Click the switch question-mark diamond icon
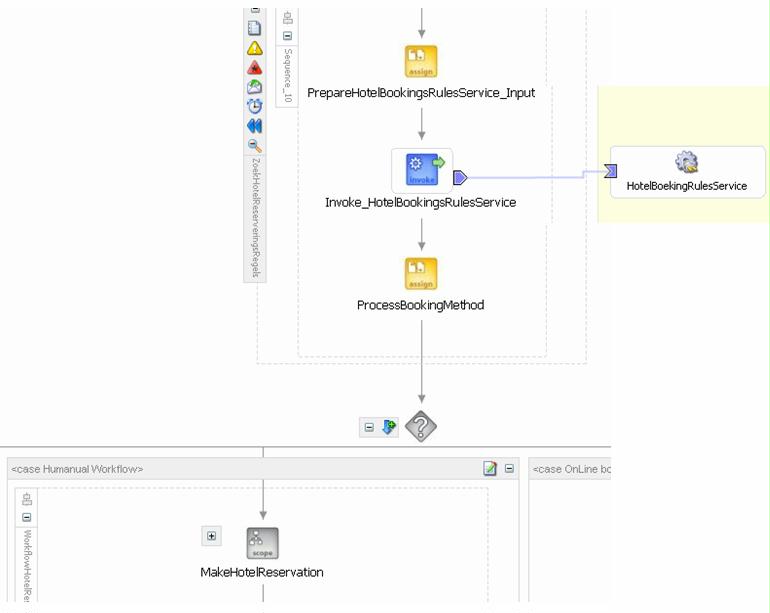The height and width of the screenshot is (613, 770). tap(421, 426)
